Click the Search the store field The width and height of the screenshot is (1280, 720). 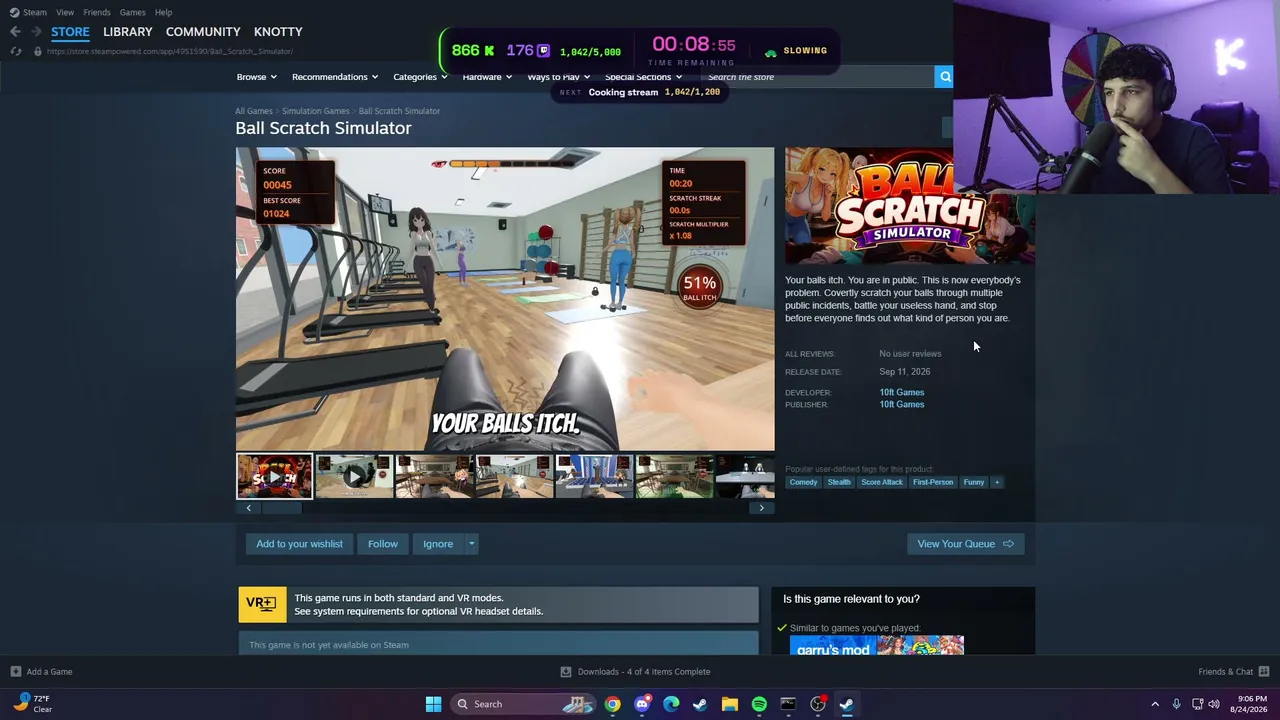[x=817, y=77]
